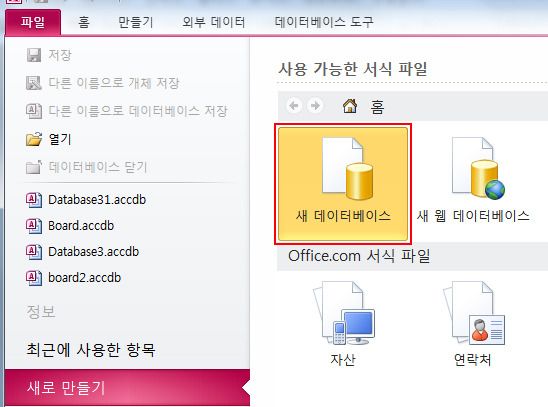This screenshot has width=548, height=407.
Task: Click the 자산 template label
Action: 343,359
